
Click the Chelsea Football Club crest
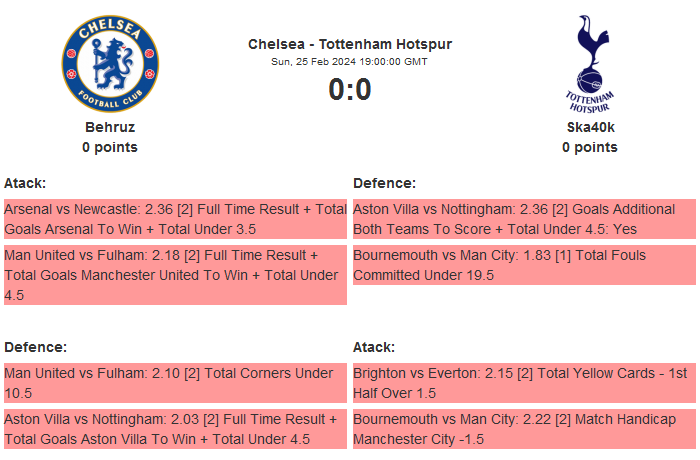click(x=110, y=65)
